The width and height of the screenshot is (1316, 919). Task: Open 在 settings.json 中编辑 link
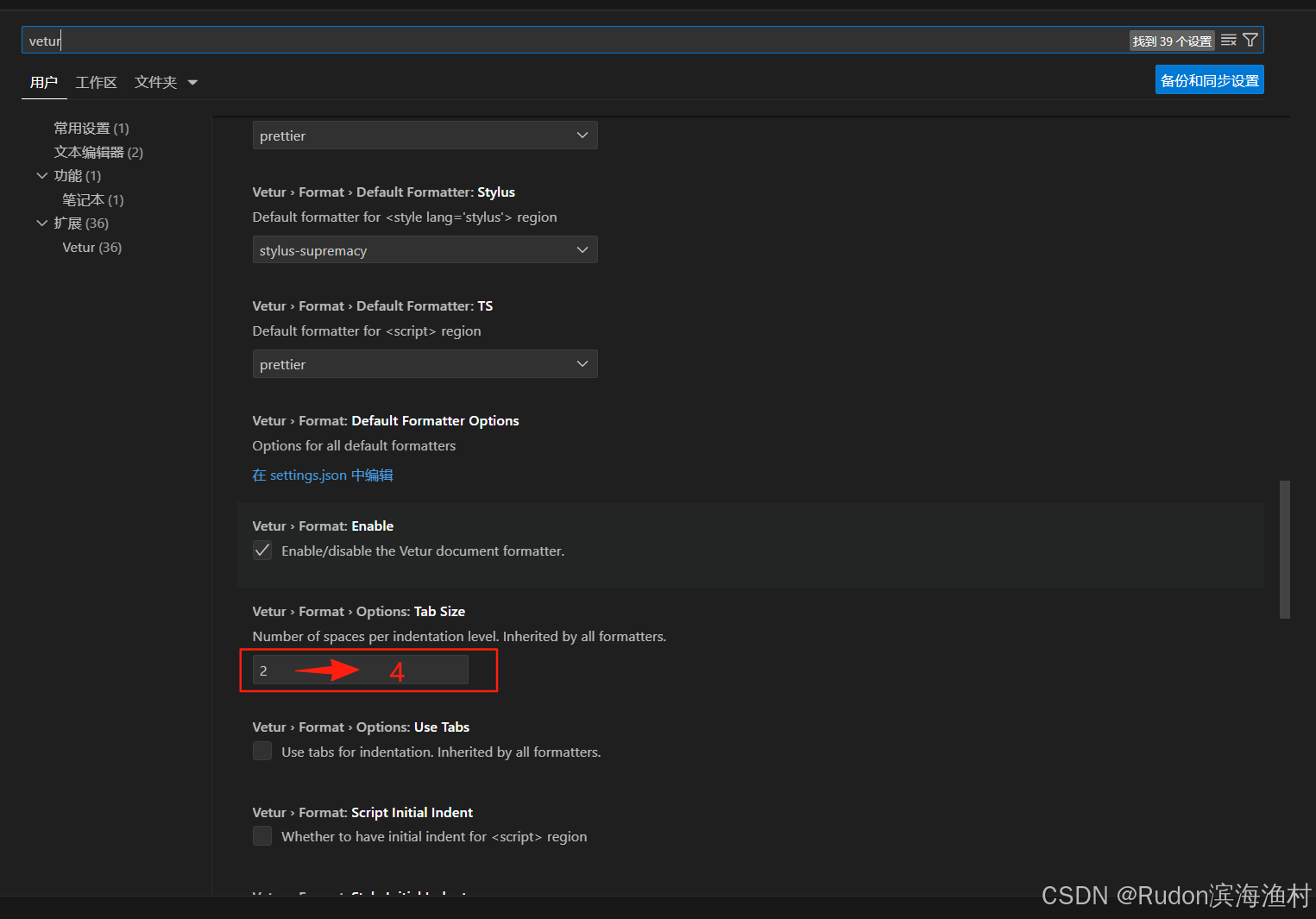tap(323, 475)
